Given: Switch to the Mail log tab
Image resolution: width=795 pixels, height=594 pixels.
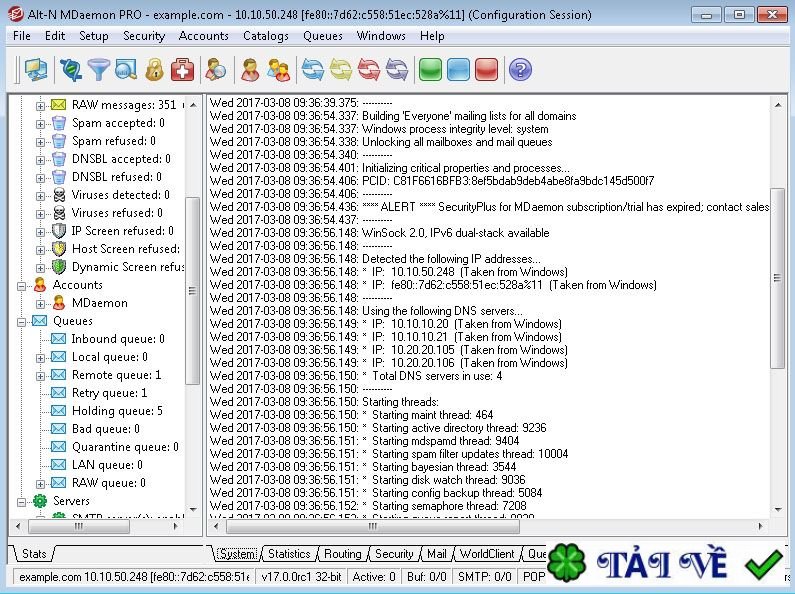Looking at the screenshot, I should click(437, 554).
